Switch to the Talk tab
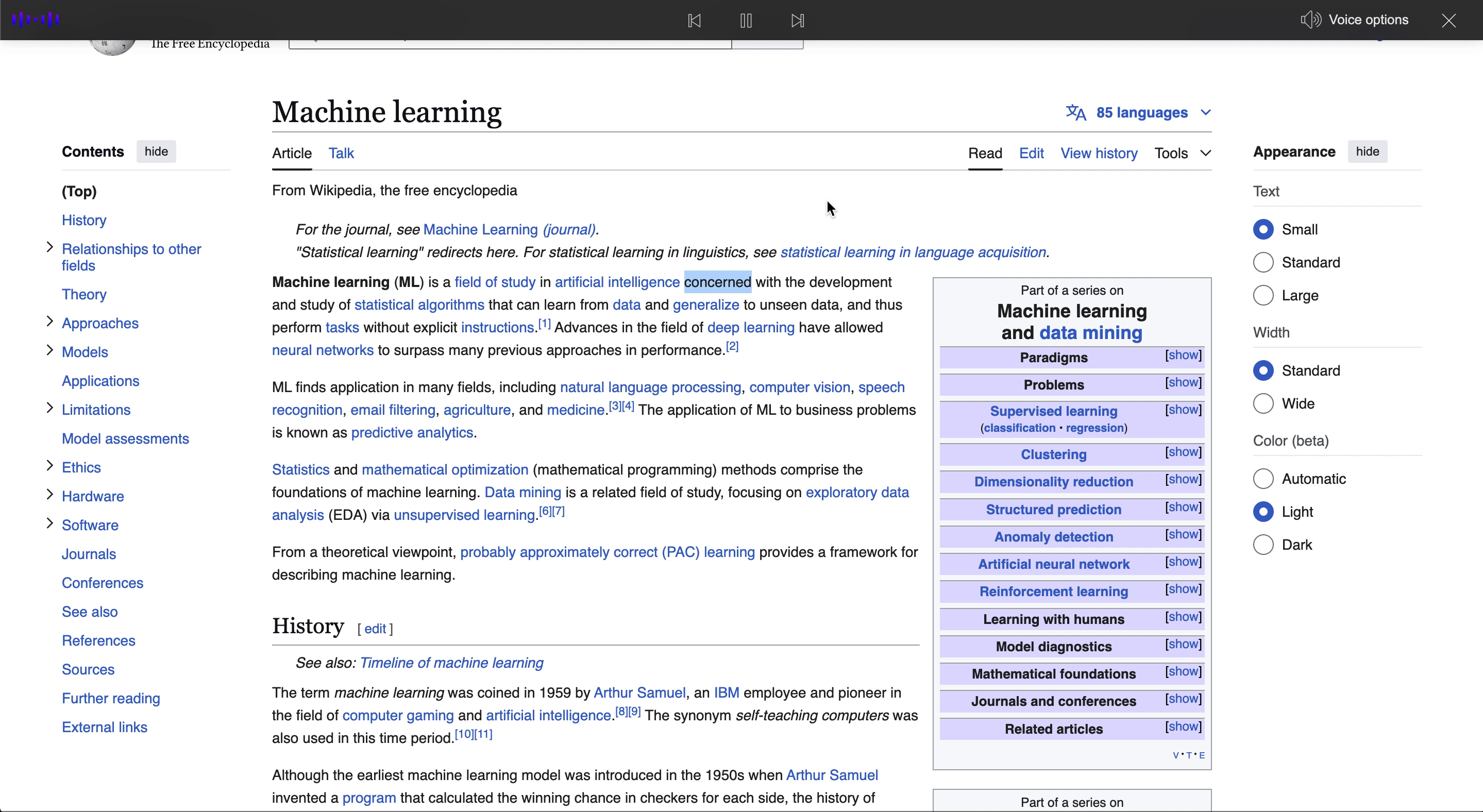This screenshot has height=812, width=1483. [x=341, y=153]
